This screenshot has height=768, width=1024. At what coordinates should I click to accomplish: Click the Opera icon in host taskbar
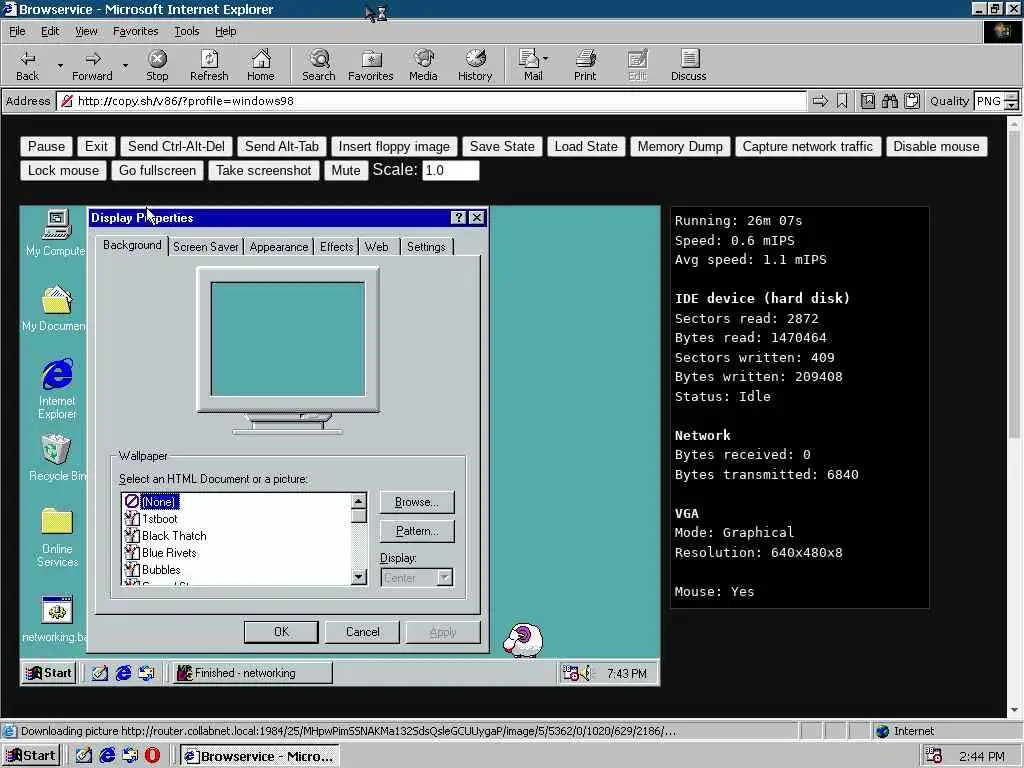[x=152, y=756]
